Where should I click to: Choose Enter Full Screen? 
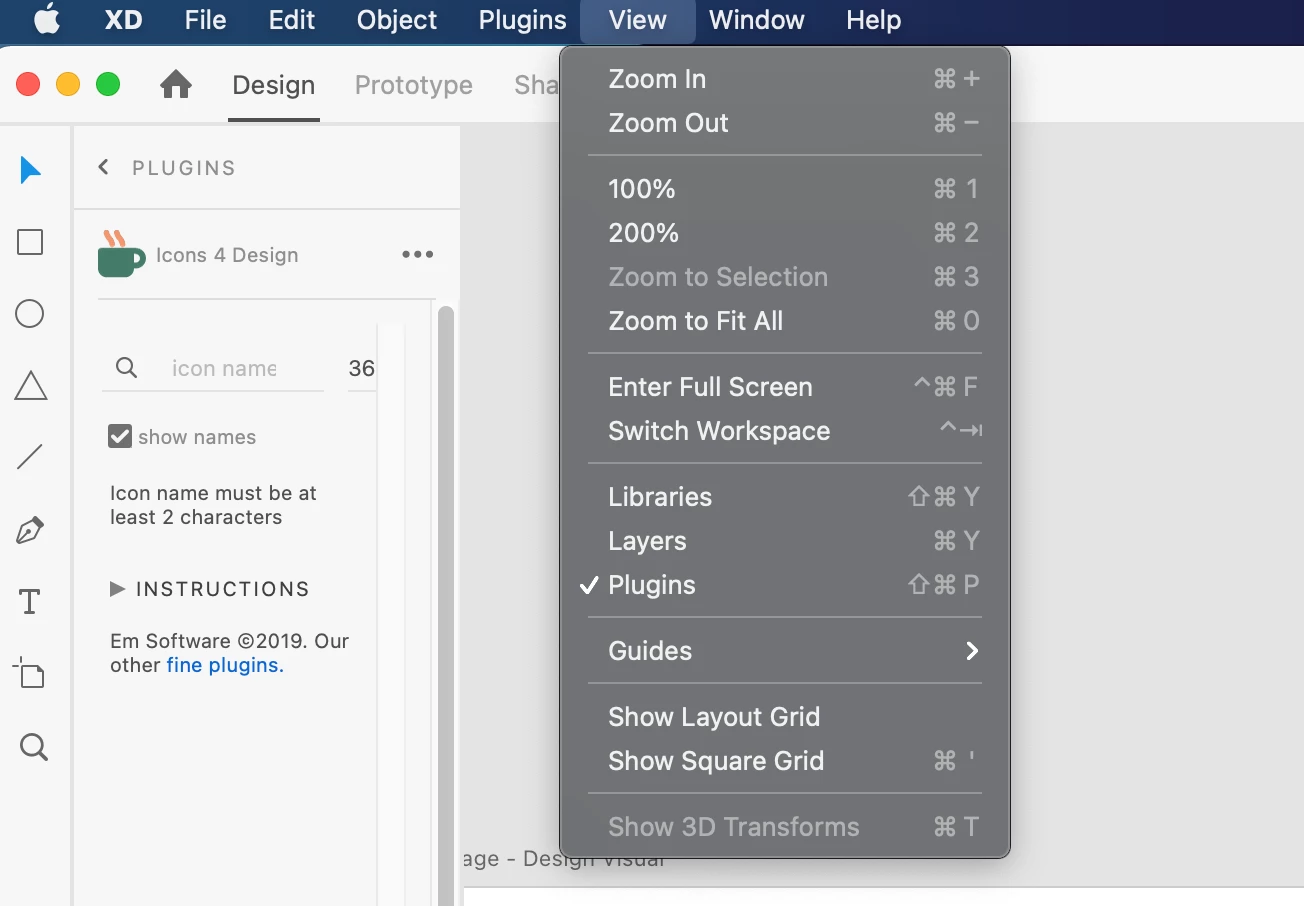pyautogui.click(x=785, y=387)
